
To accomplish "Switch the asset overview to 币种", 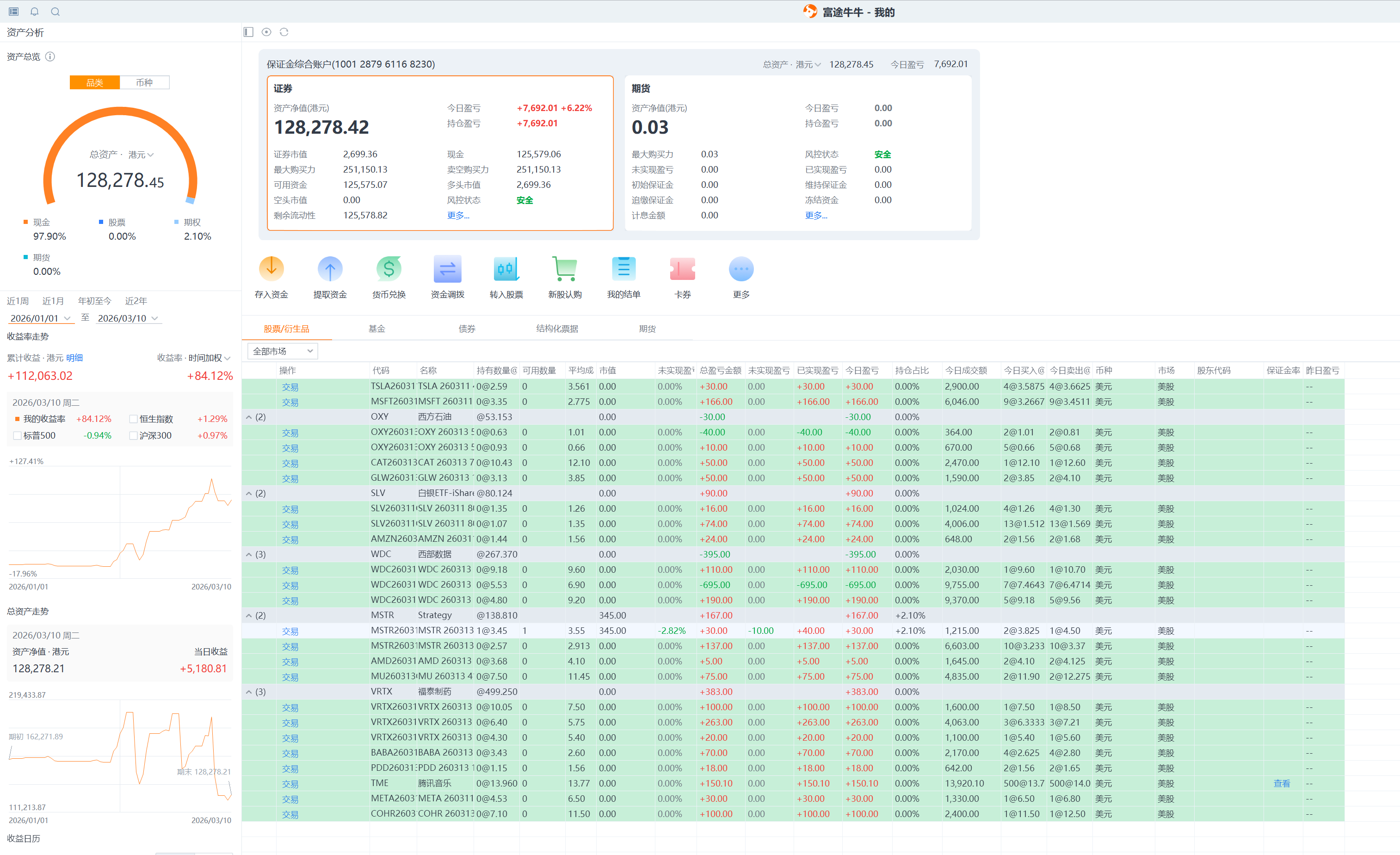I will click(x=144, y=82).
